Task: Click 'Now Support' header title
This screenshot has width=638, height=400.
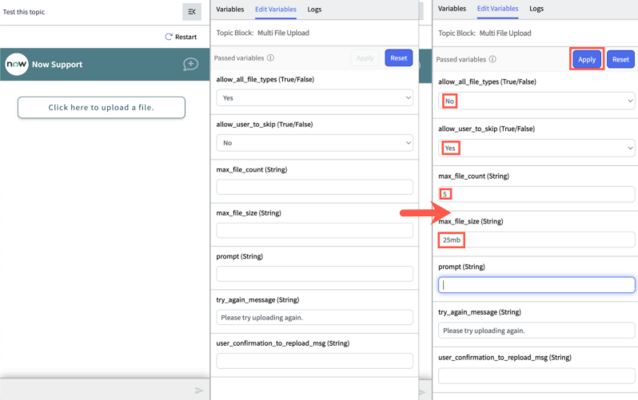Action: pyautogui.click(x=57, y=64)
